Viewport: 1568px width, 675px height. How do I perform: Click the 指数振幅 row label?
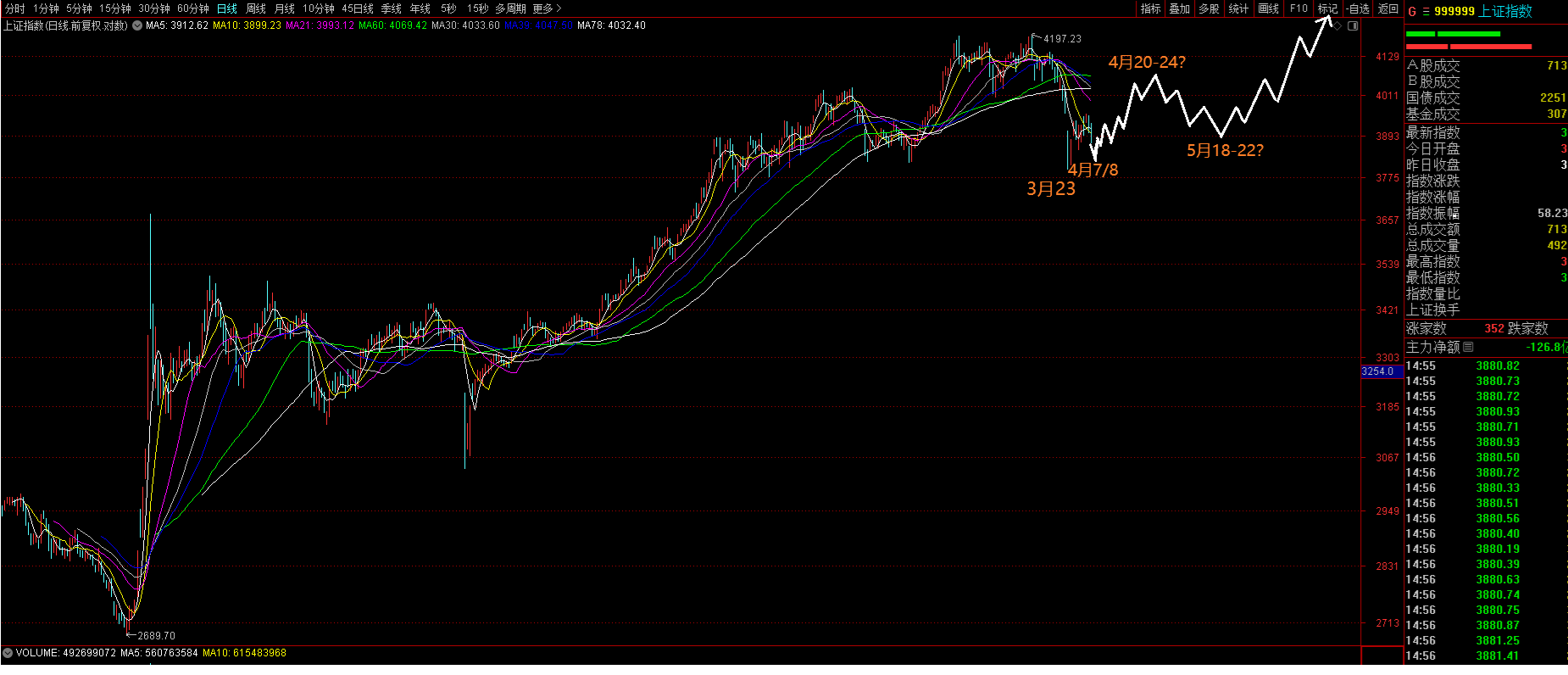[1433, 213]
